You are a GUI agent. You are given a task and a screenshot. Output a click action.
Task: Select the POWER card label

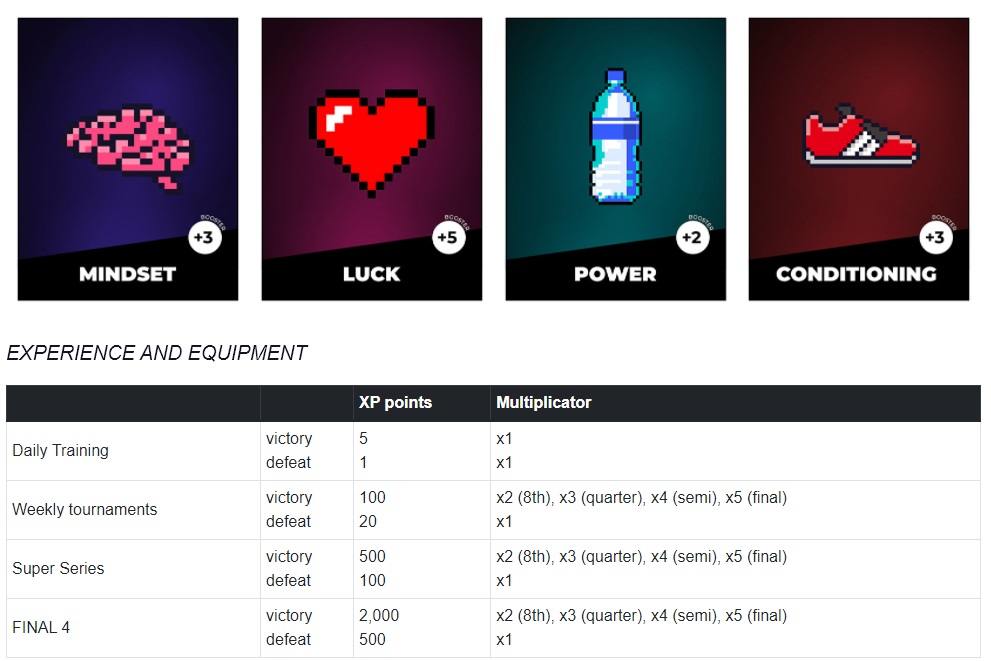pos(615,274)
